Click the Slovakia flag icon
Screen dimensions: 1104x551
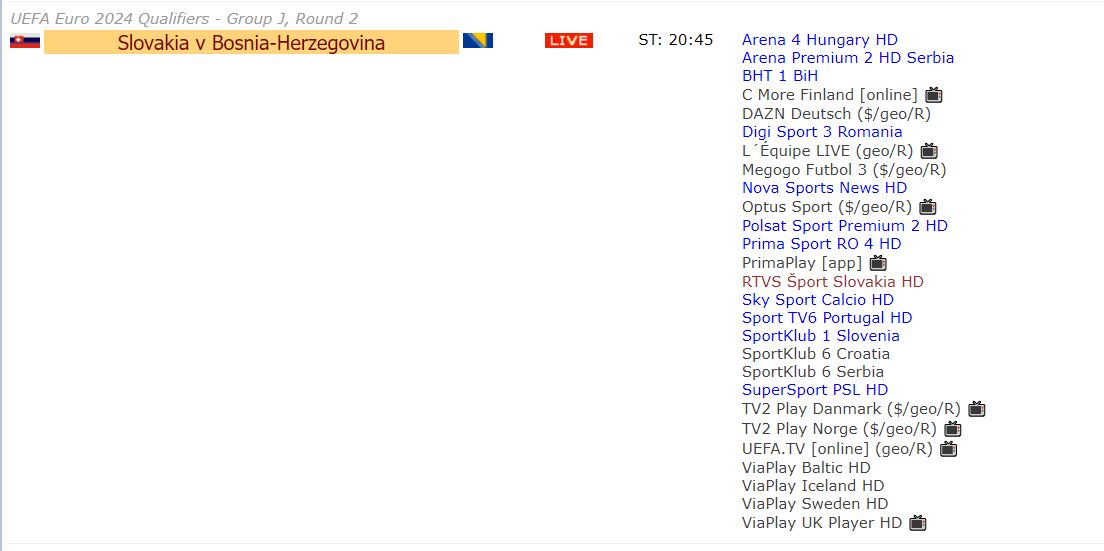click(25, 41)
